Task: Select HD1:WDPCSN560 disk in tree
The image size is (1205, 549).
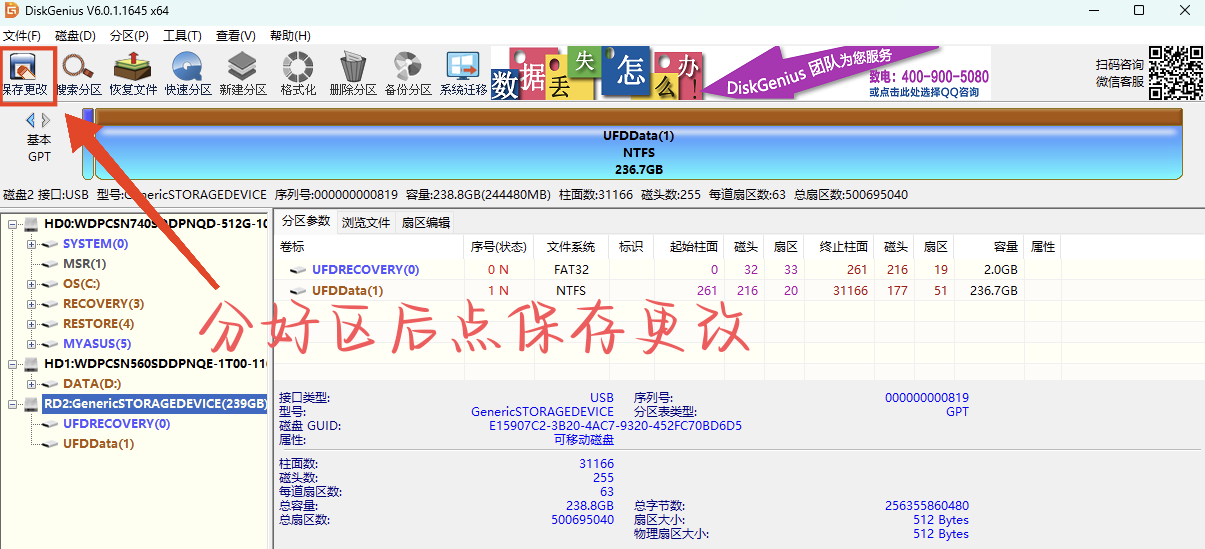Action: click(155, 364)
